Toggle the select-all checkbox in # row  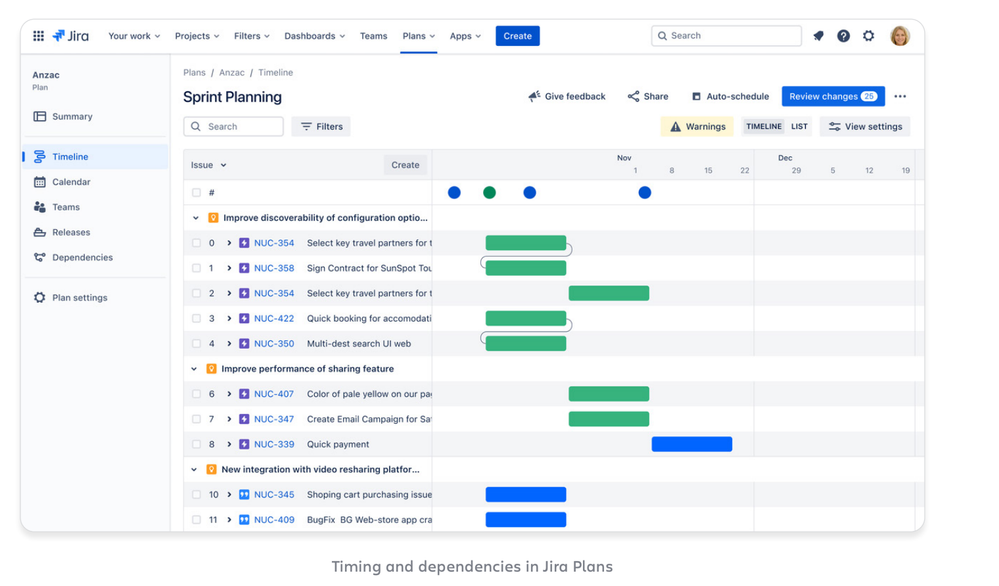coord(196,192)
